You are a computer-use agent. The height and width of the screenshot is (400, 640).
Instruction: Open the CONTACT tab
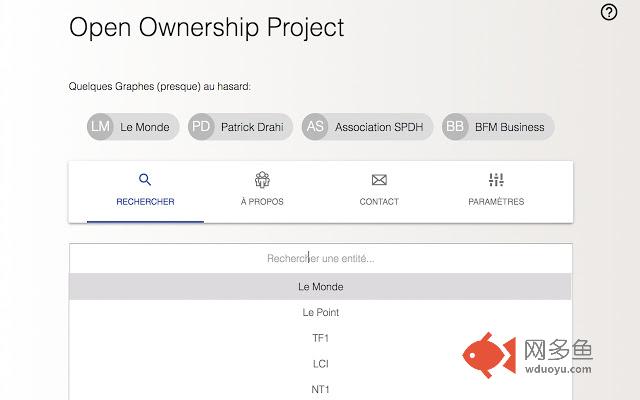point(379,192)
